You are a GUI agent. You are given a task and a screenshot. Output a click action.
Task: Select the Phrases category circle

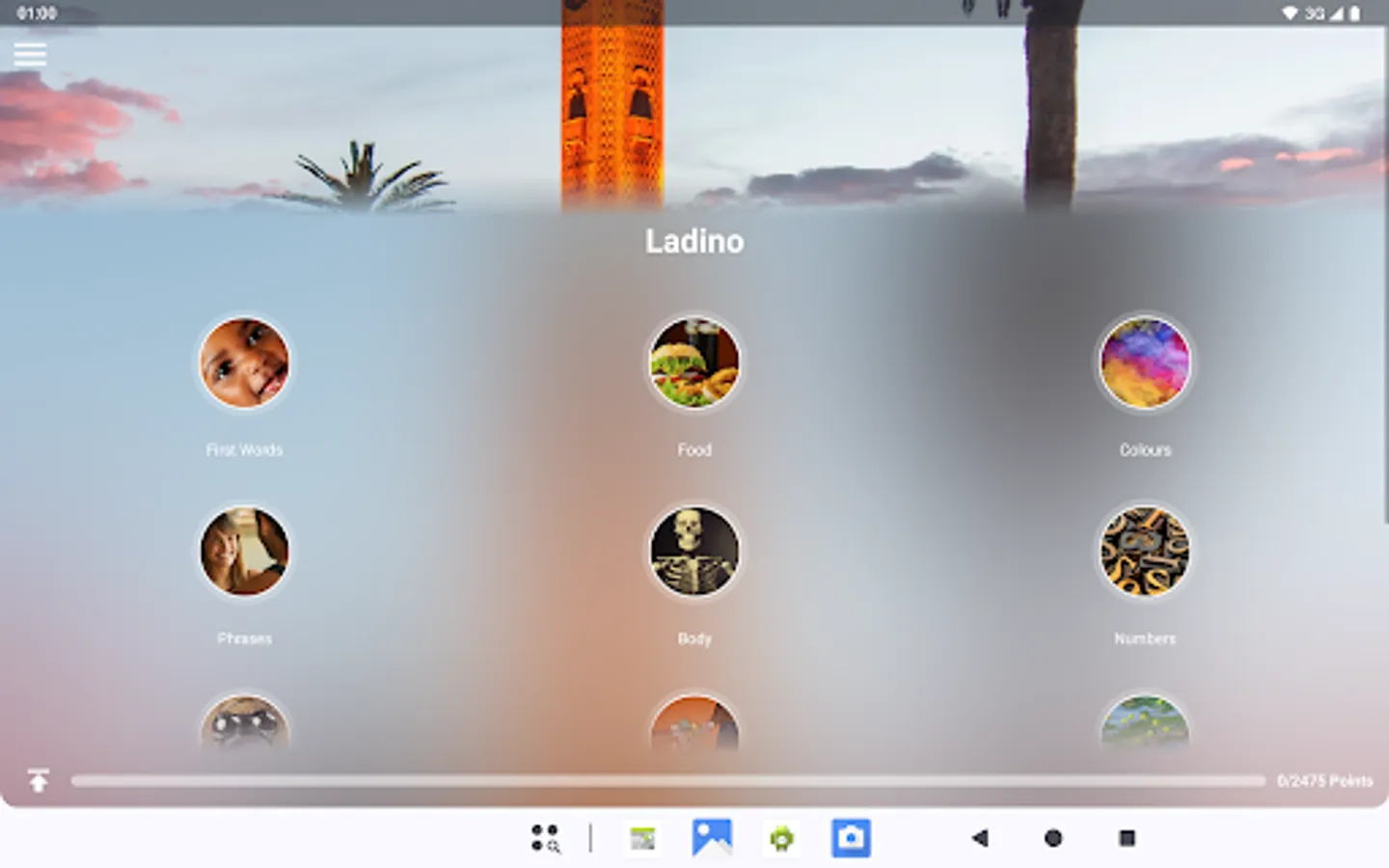pyautogui.click(x=244, y=551)
